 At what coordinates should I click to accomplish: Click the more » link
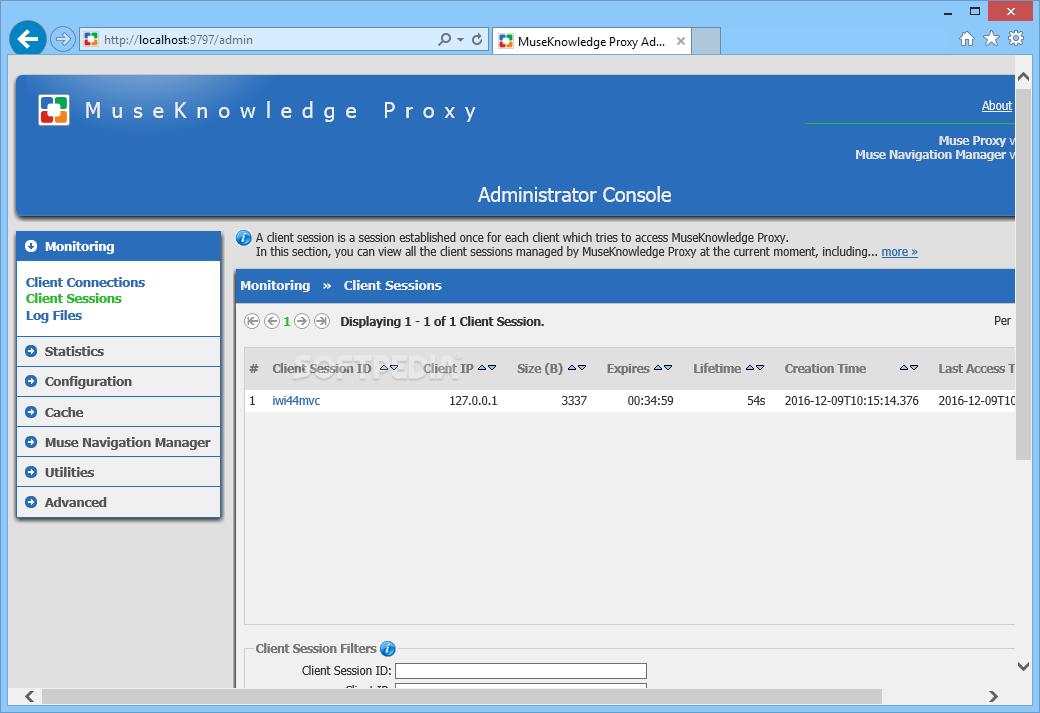[899, 251]
